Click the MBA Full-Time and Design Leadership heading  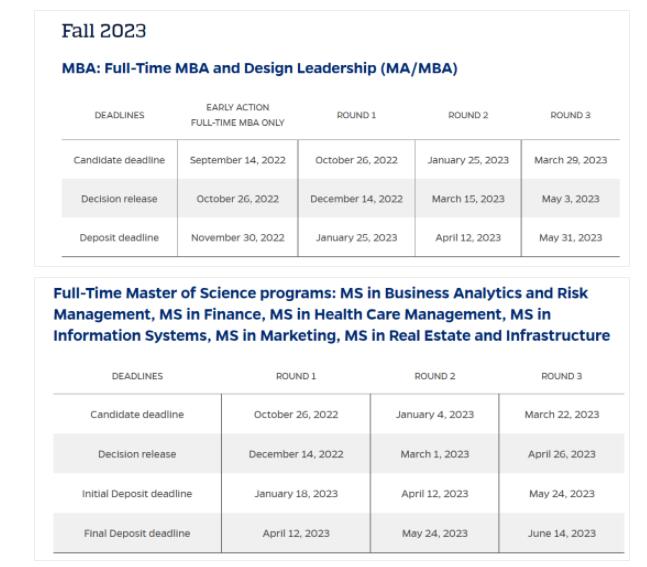260,69
